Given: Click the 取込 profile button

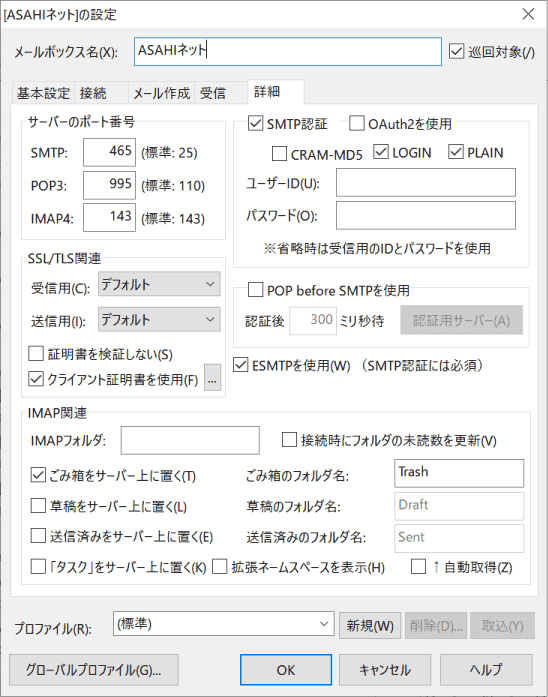Looking at the screenshot, I should pos(502,625).
